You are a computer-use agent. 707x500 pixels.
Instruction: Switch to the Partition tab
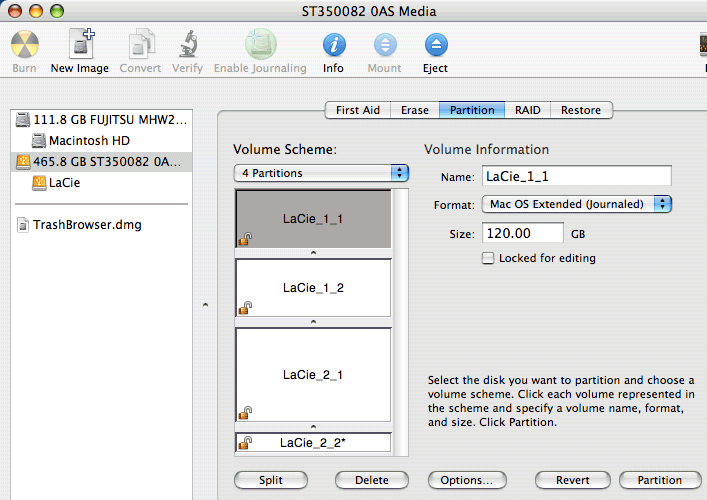coord(472,110)
